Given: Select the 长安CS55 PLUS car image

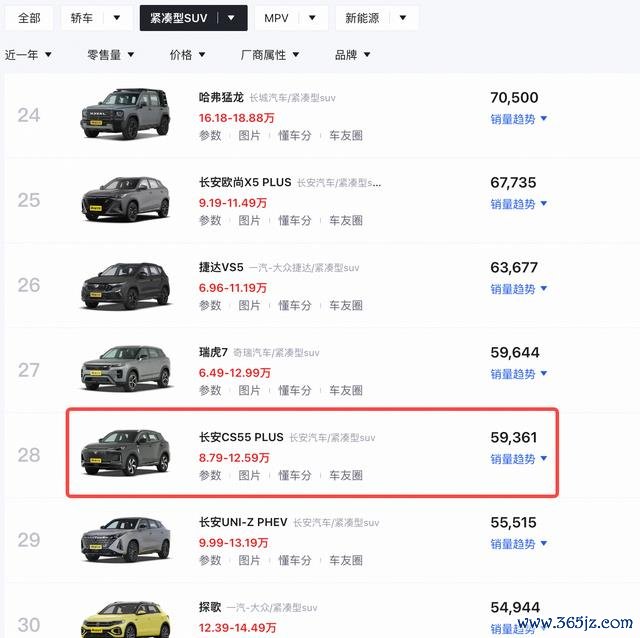Looking at the screenshot, I should 126,455.
